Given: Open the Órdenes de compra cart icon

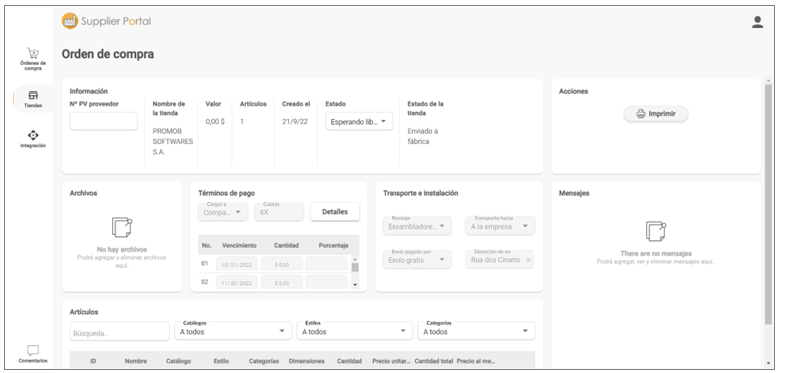Looking at the screenshot, I should pos(33,54).
